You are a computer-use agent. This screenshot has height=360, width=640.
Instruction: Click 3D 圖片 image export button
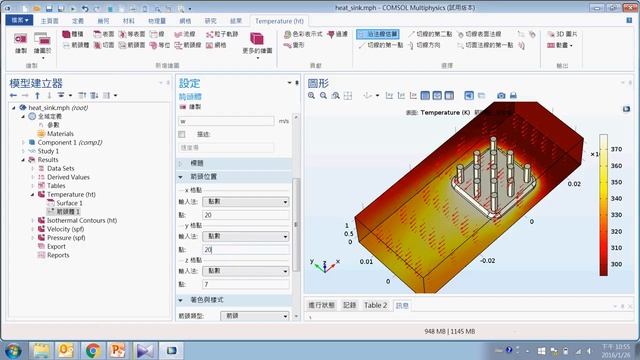pyautogui.click(x=562, y=34)
